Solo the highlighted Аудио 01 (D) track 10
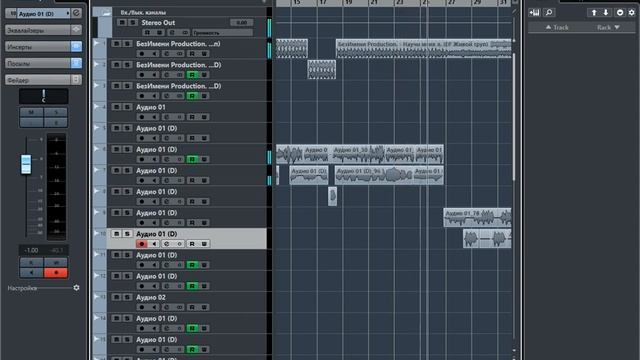This screenshot has width=640, height=360. click(127, 234)
